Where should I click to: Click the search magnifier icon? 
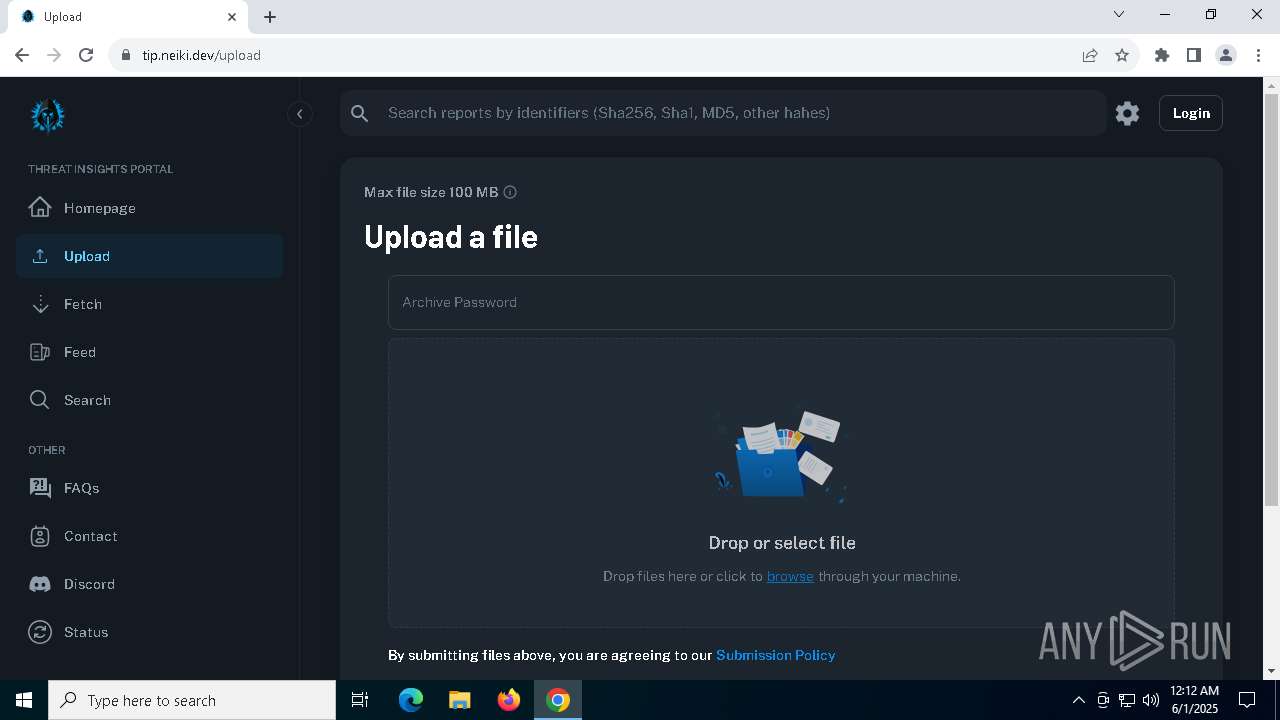point(360,113)
